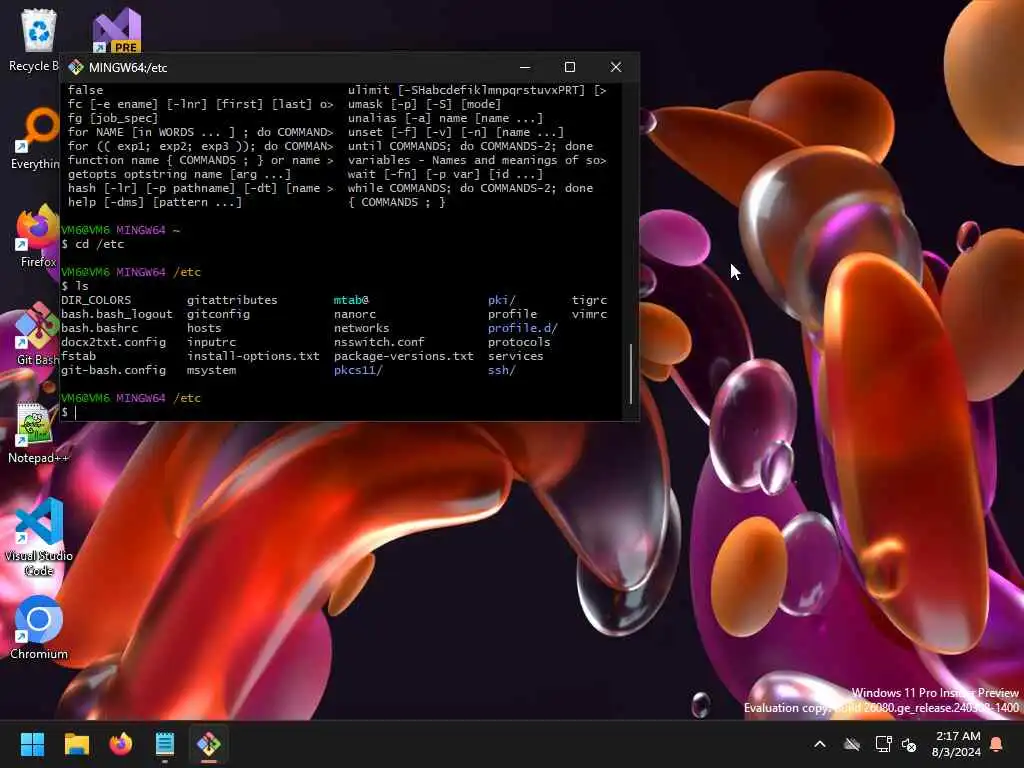The image size is (1024, 768).
Task: Click the ssh/ directory entry
Action: (x=502, y=370)
